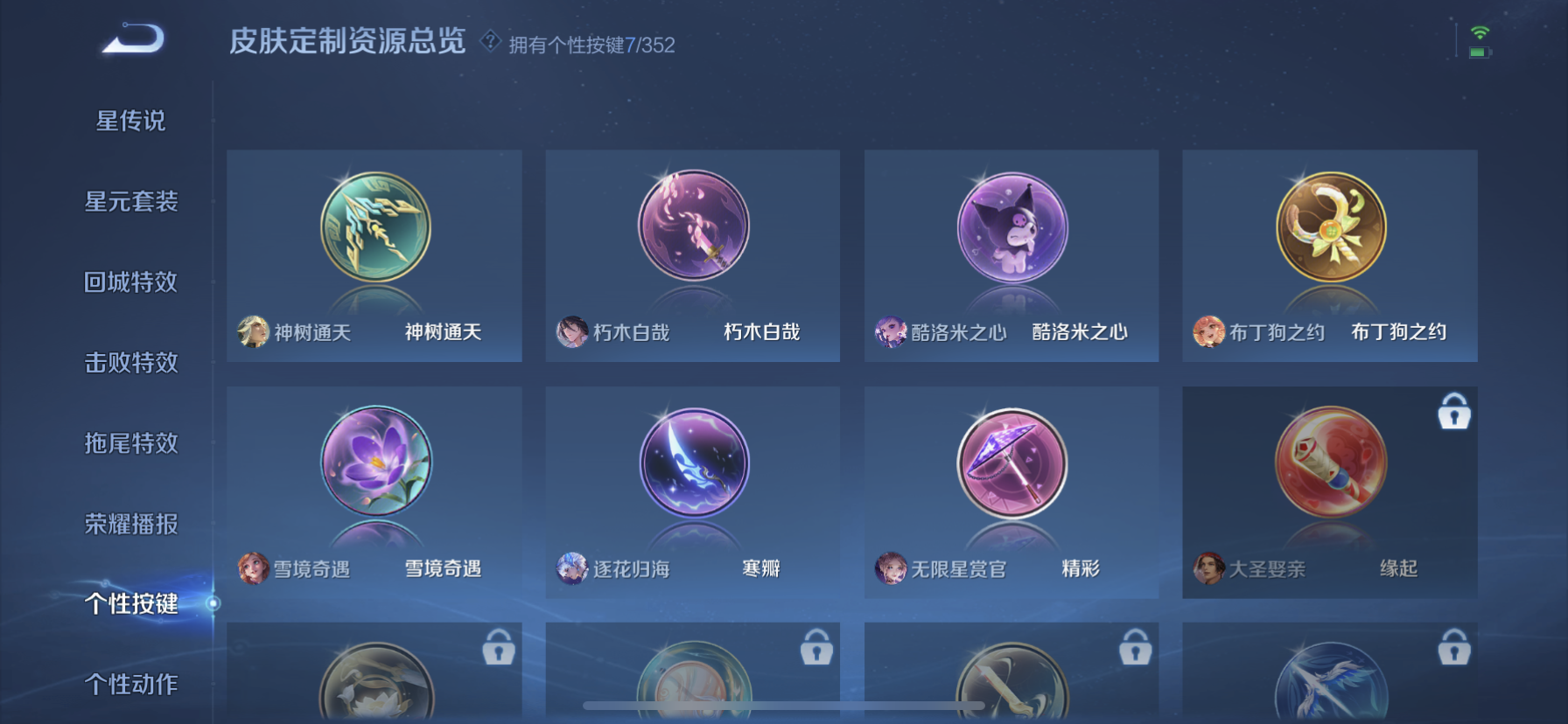
Task: Open the locked 缘起 red key card
Action: click(x=1330, y=492)
